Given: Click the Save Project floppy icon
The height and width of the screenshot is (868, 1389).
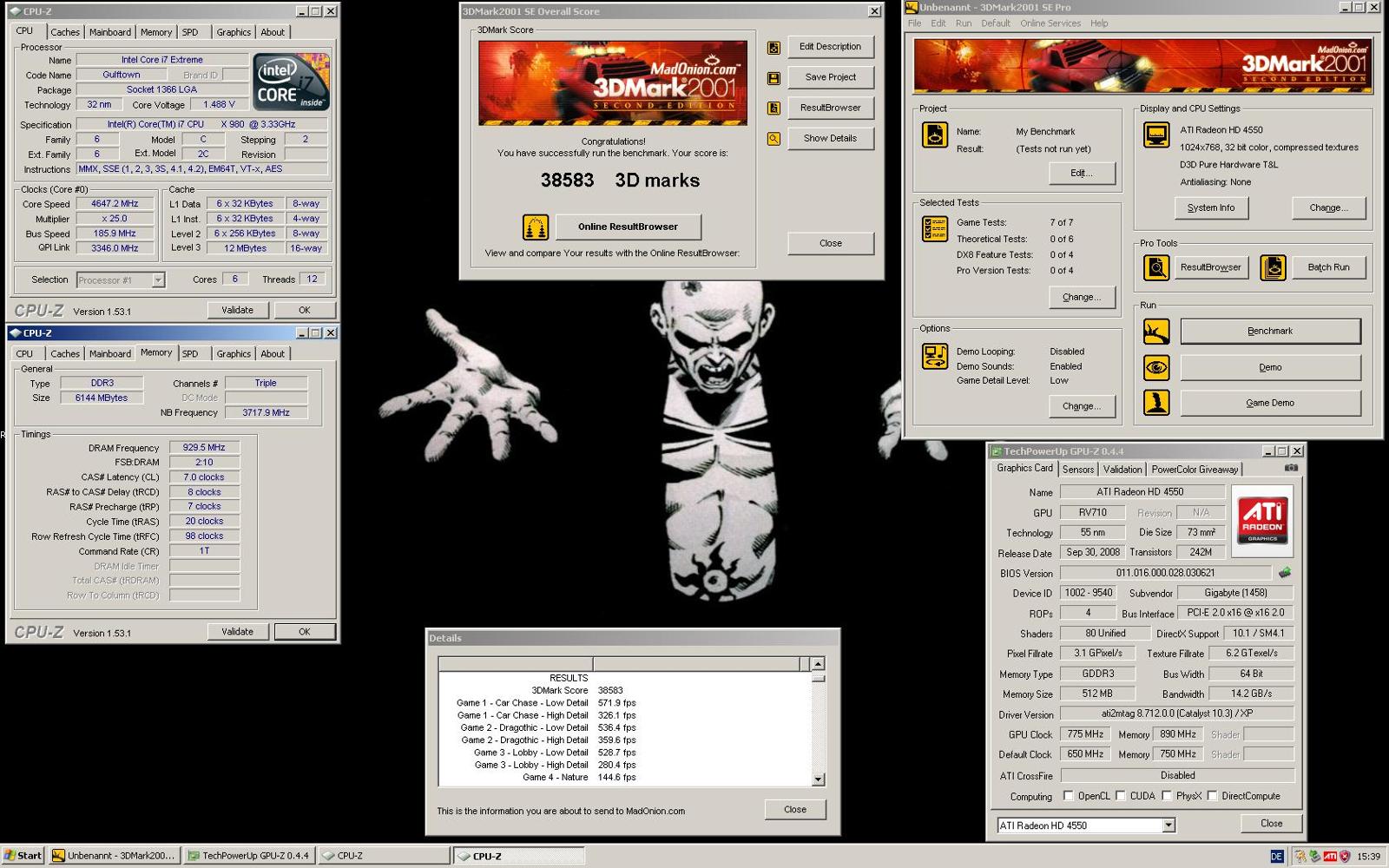Looking at the screenshot, I should [773, 78].
